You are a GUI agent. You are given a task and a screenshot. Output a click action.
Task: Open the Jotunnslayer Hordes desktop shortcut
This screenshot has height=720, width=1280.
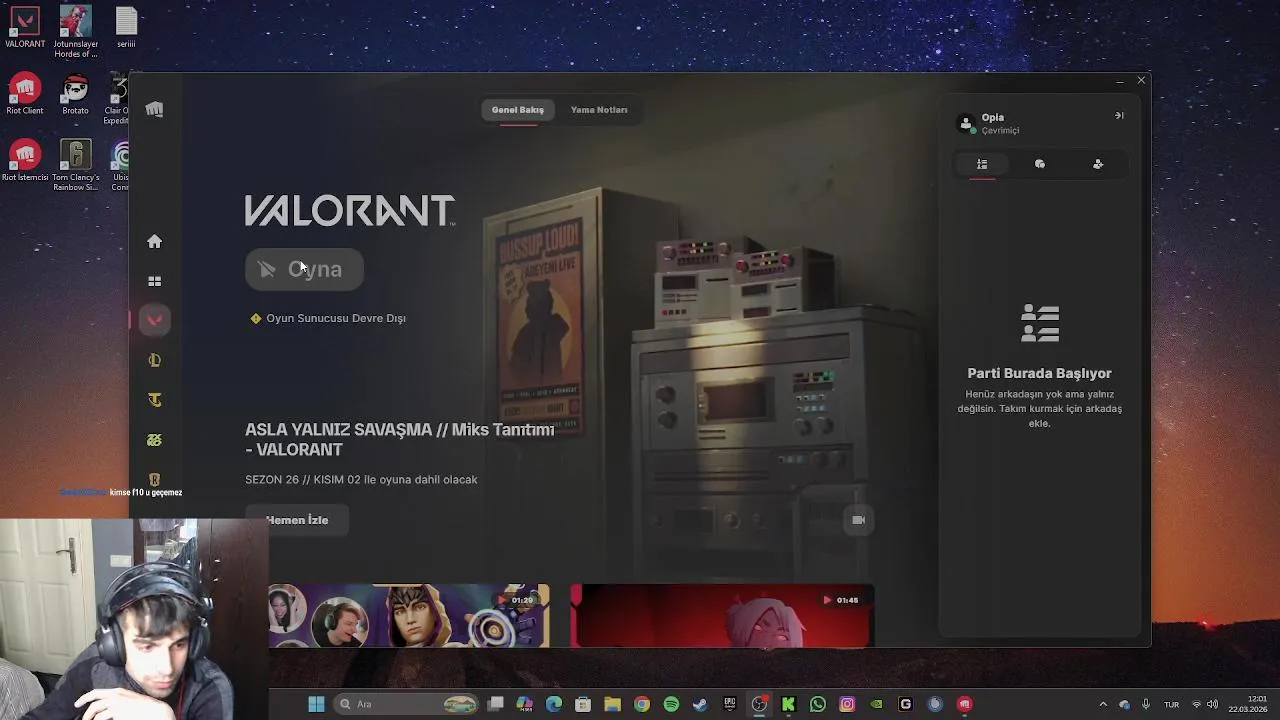click(76, 32)
